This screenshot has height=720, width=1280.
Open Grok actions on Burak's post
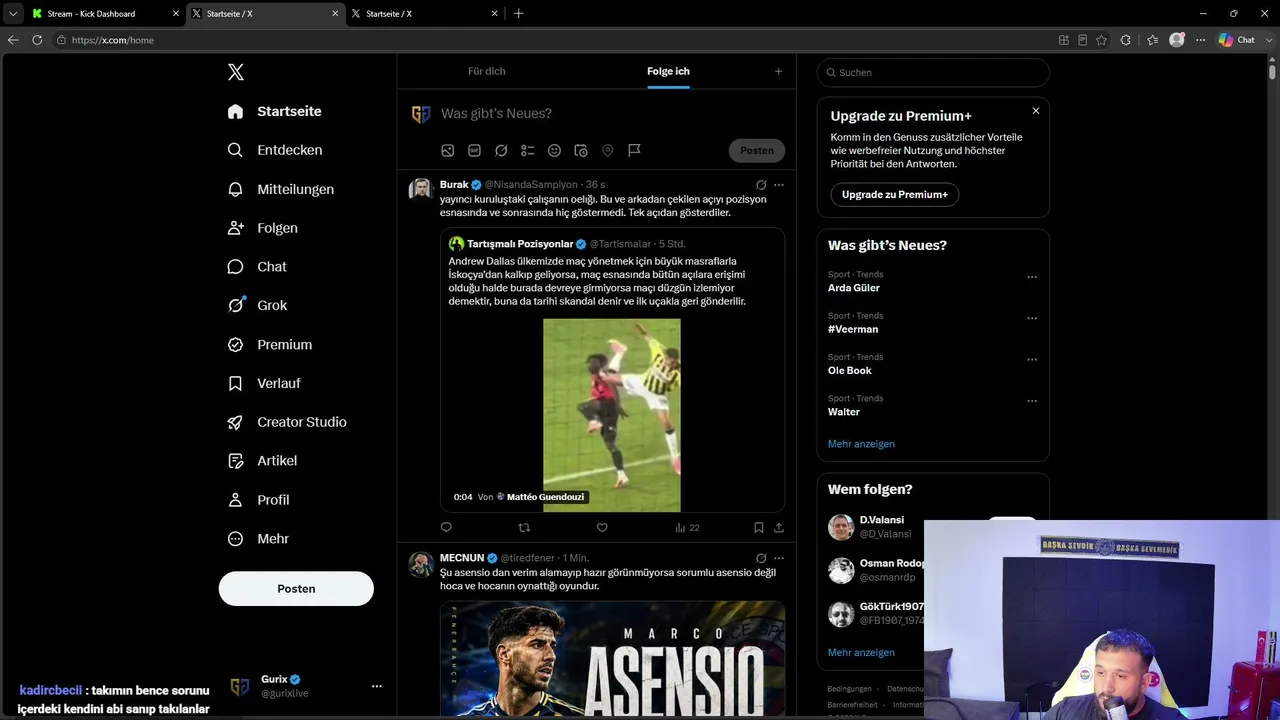pyautogui.click(x=761, y=185)
